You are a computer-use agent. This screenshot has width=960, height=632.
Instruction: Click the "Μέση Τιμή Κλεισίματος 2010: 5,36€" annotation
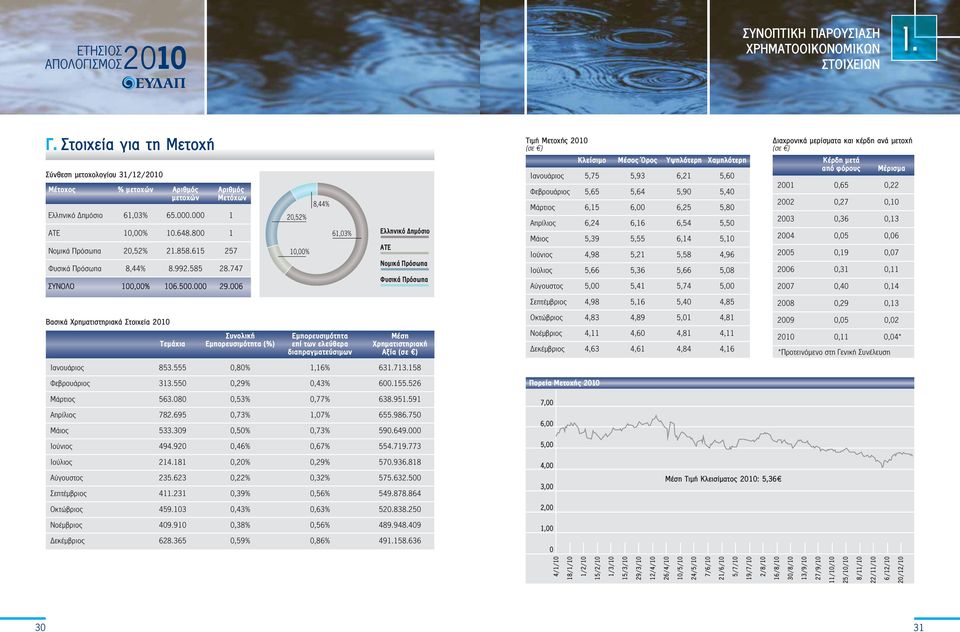point(723,480)
